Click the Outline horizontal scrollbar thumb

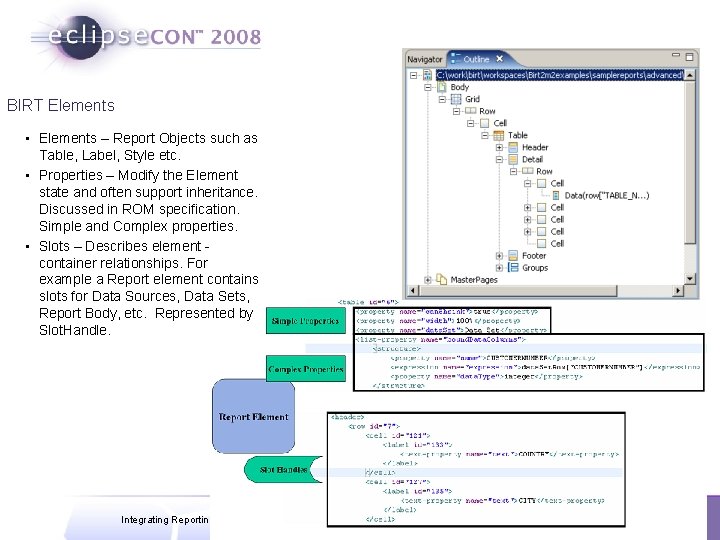tap(518, 290)
